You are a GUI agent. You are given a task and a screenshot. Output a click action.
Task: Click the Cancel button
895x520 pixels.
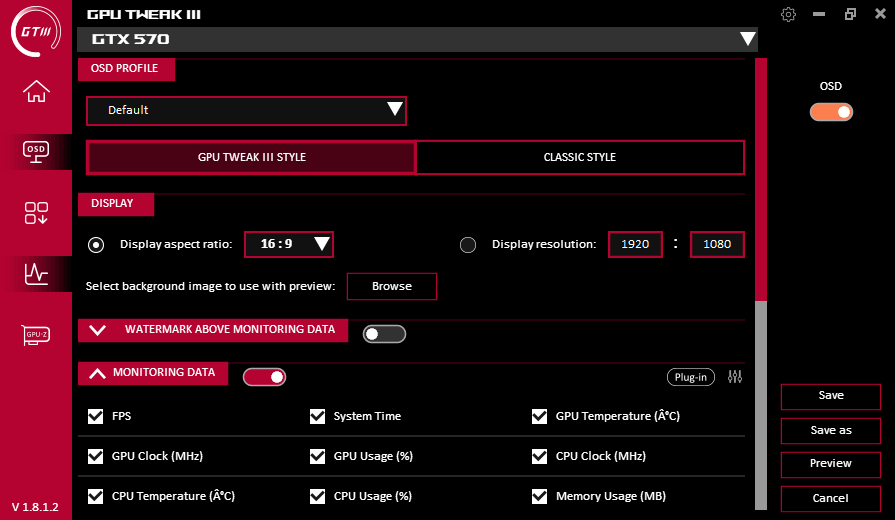pyautogui.click(x=831, y=498)
